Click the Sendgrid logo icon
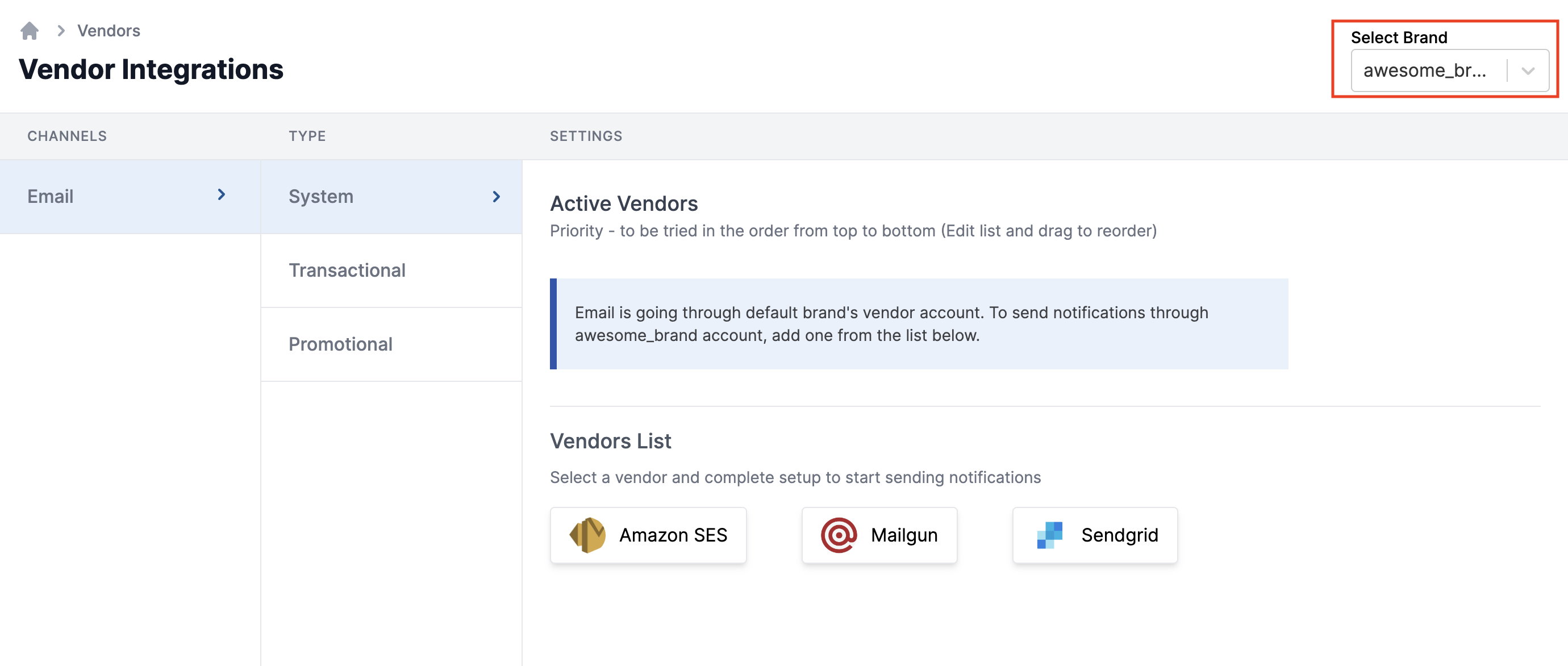 (x=1049, y=535)
